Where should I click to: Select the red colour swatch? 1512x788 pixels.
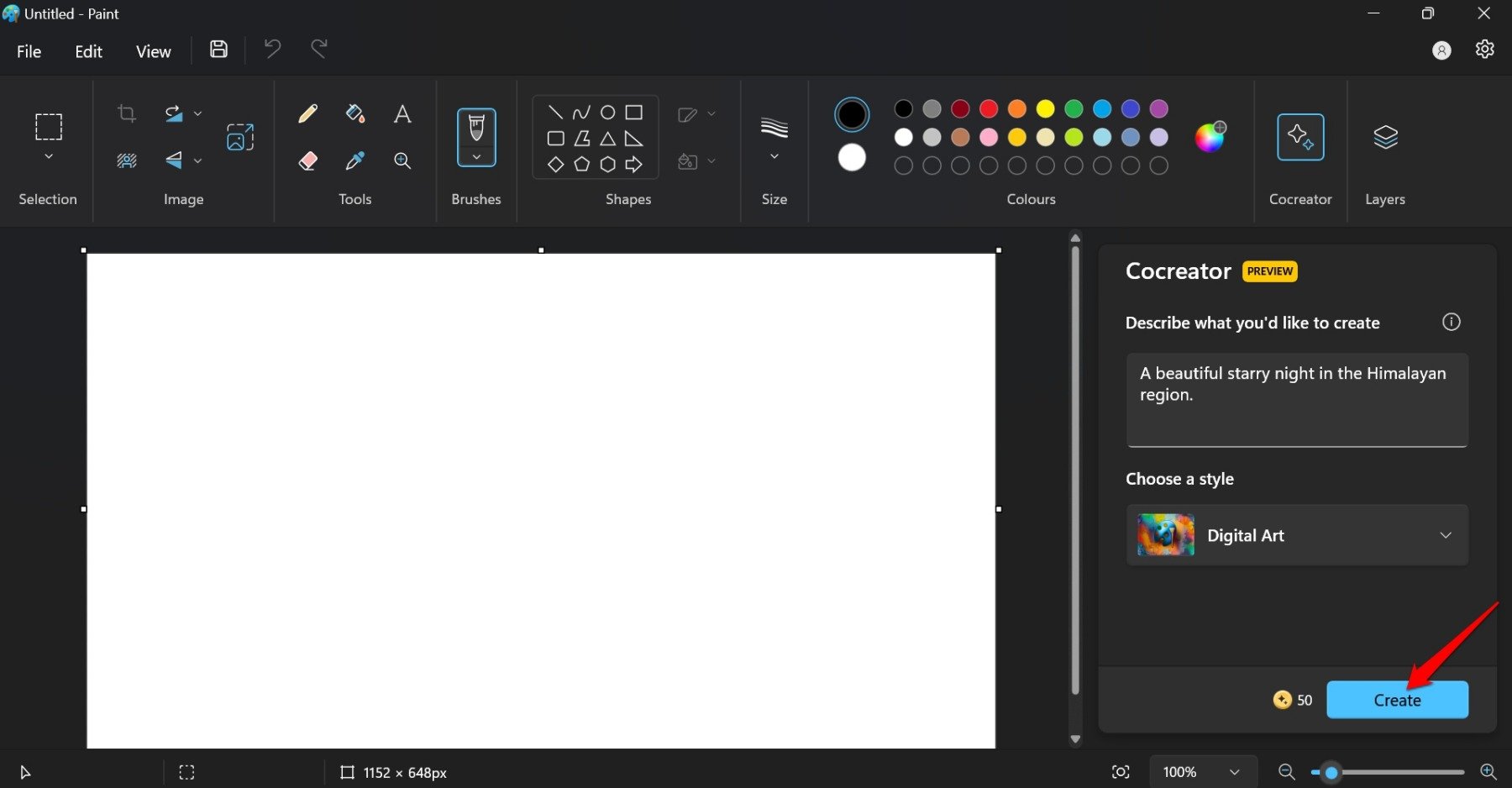click(989, 109)
